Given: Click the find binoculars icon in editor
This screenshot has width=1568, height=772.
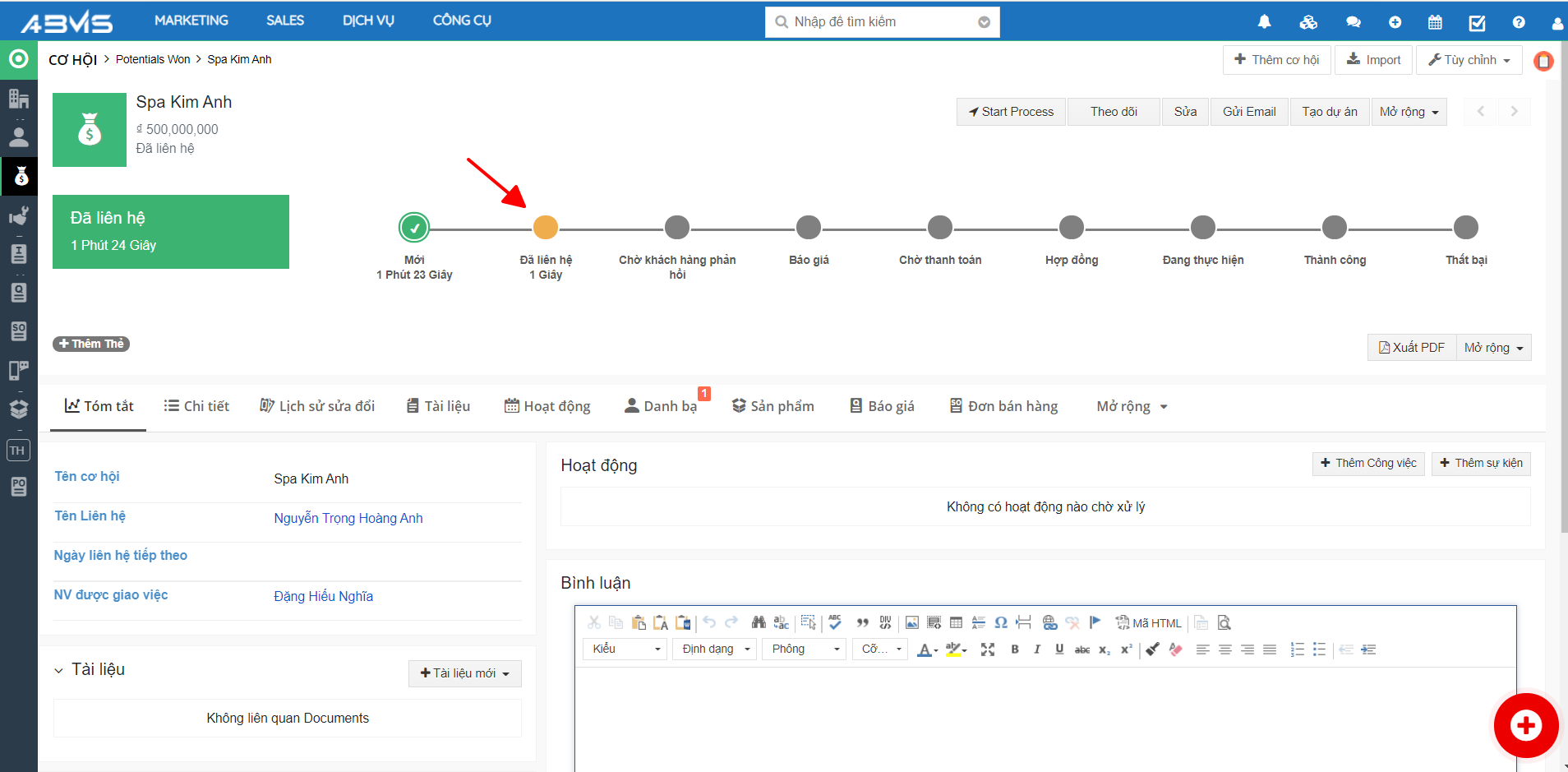Looking at the screenshot, I should [x=758, y=622].
